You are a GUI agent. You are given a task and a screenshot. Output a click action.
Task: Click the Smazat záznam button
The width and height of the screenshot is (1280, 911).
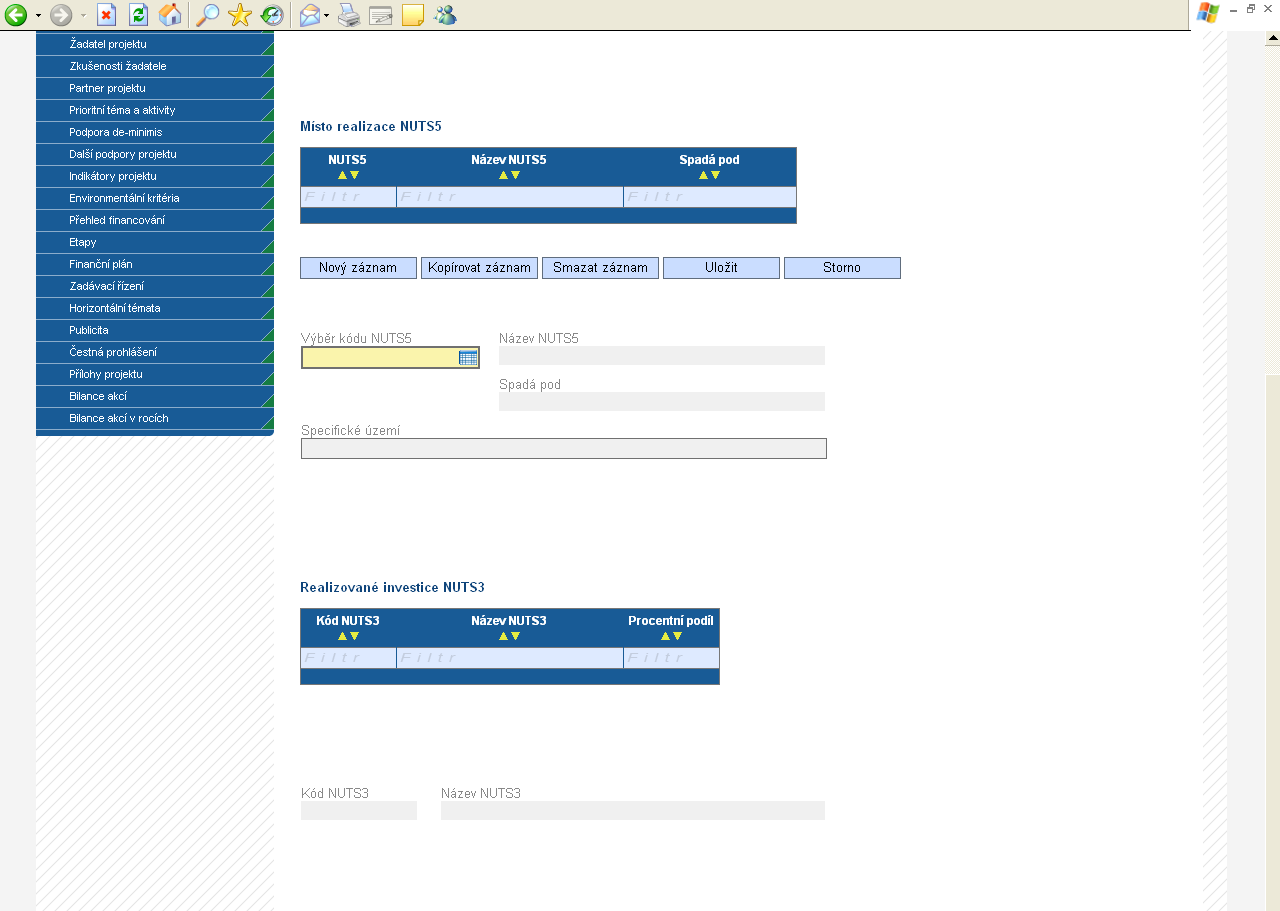tap(600, 268)
